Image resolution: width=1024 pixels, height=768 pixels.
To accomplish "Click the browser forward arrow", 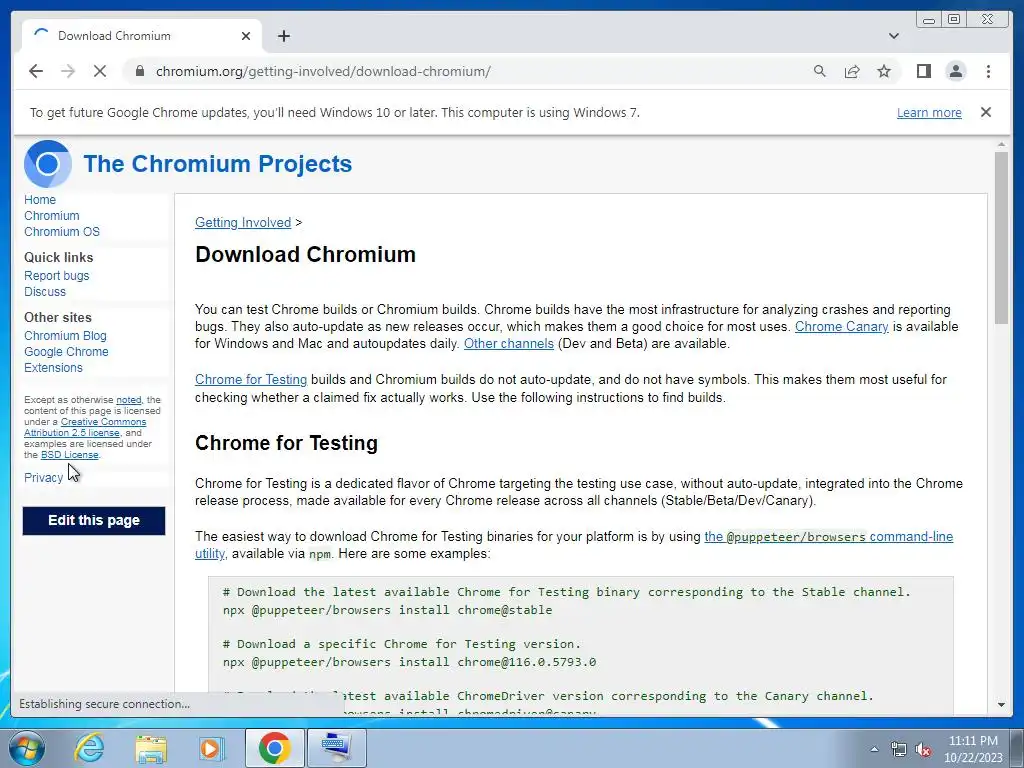I will tap(68, 71).
